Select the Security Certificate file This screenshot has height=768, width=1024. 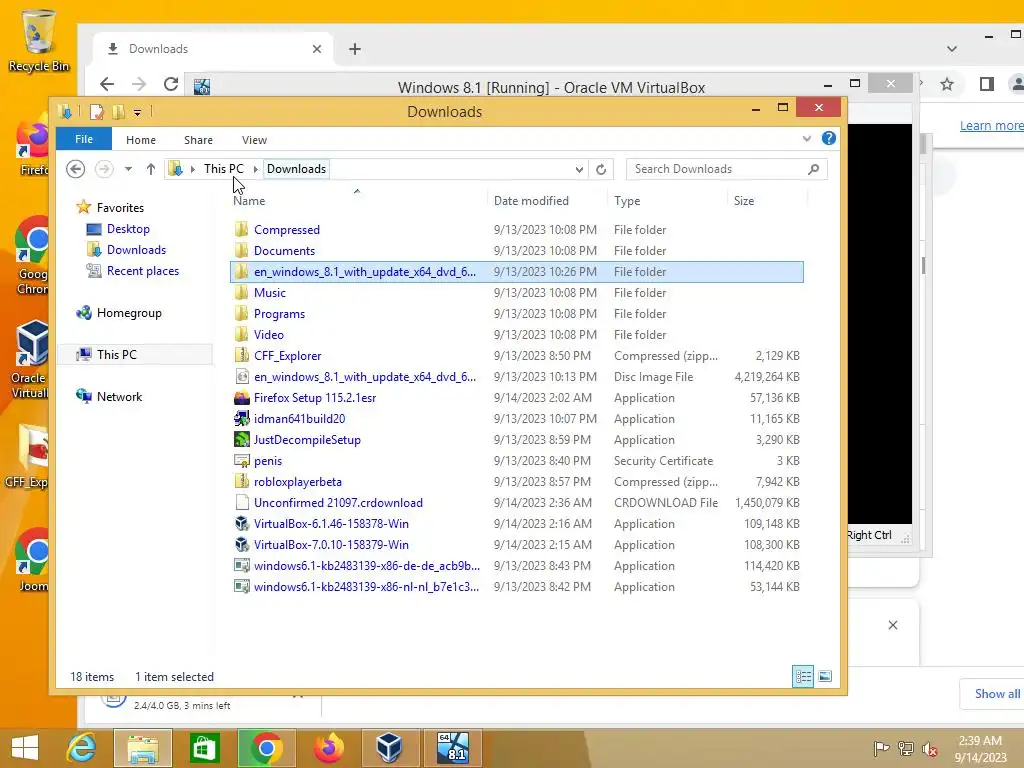517,461
